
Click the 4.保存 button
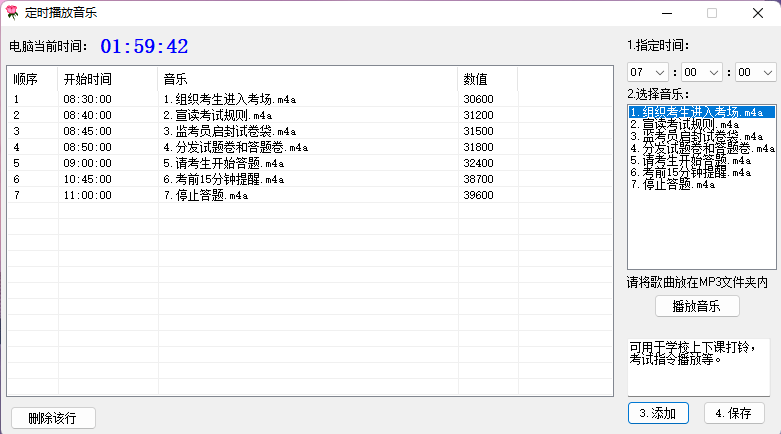coord(734,413)
